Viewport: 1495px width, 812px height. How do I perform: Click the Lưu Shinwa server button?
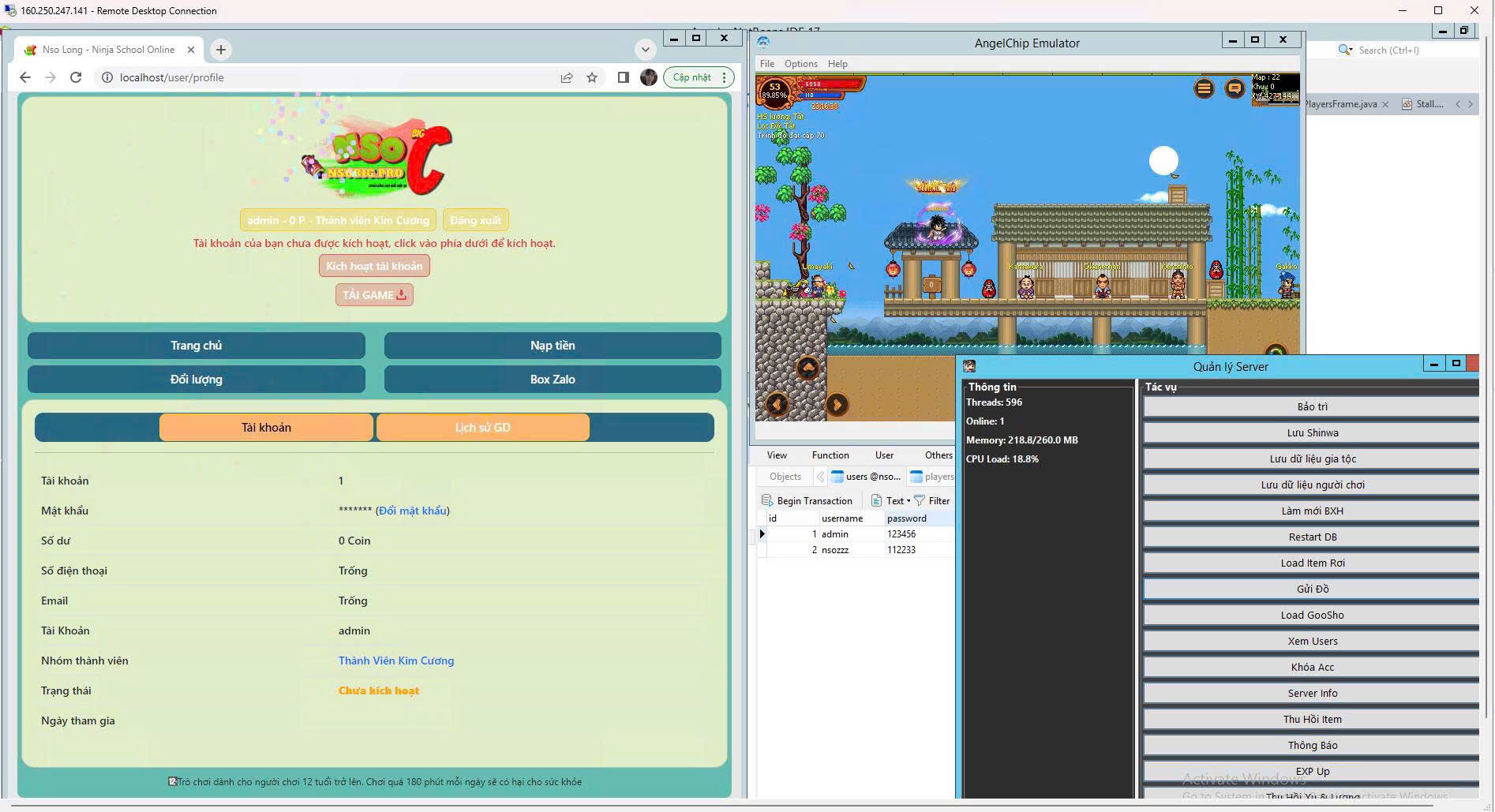(1312, 433)
